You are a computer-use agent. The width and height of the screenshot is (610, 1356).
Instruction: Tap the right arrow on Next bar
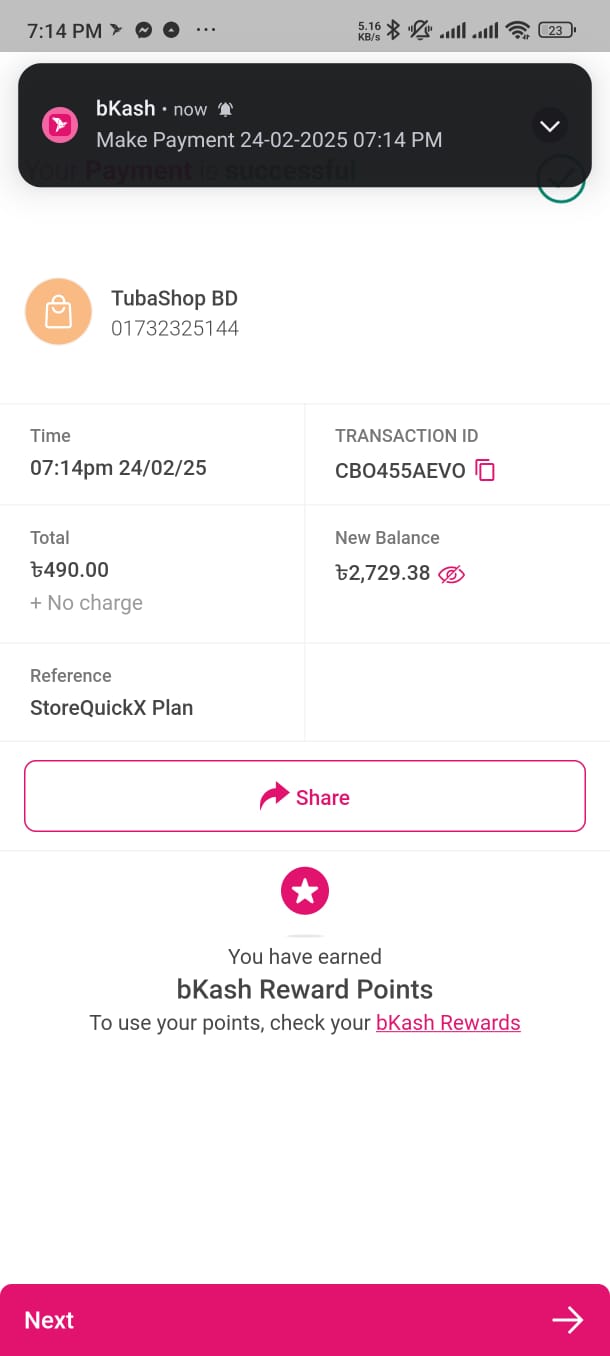567,1320
